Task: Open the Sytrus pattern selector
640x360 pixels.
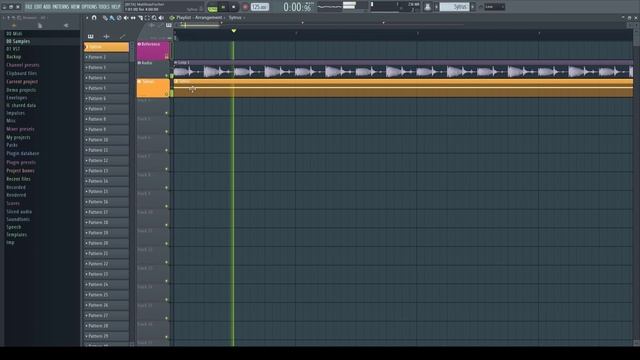Action: click(x=454, y=7)
